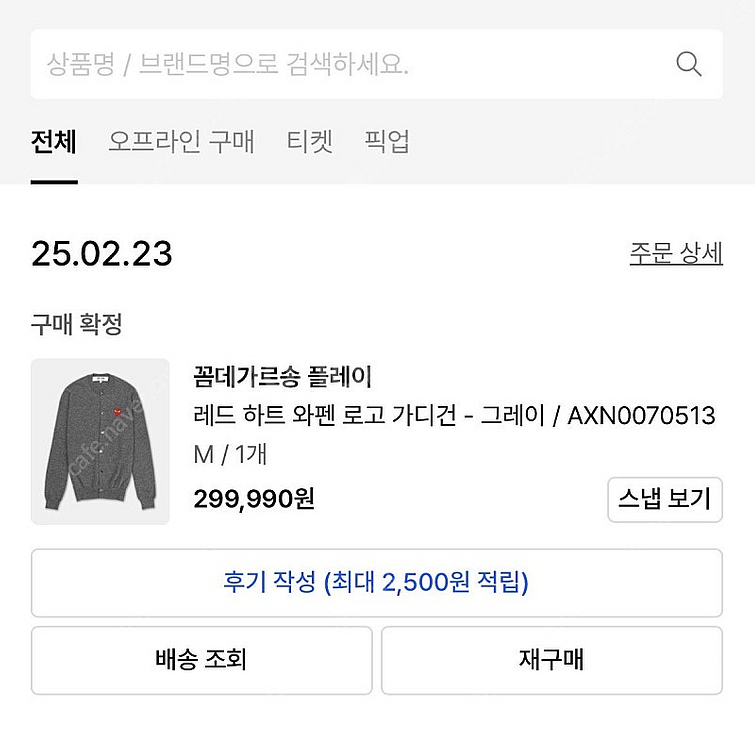Click the 배송 조회 delivery tracking button
Screen dimensions: 755x750
click(201, 660)
